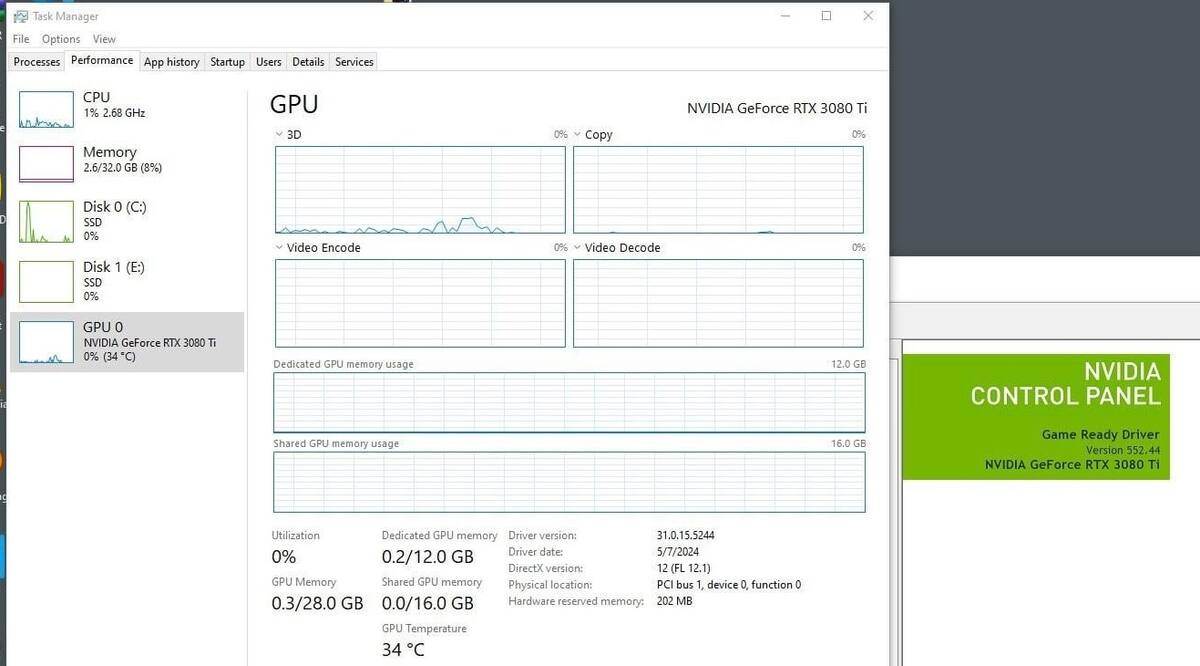Open the Options menu
The width and height of the screenshot is (1200, 666).
[x=61, y=39]
